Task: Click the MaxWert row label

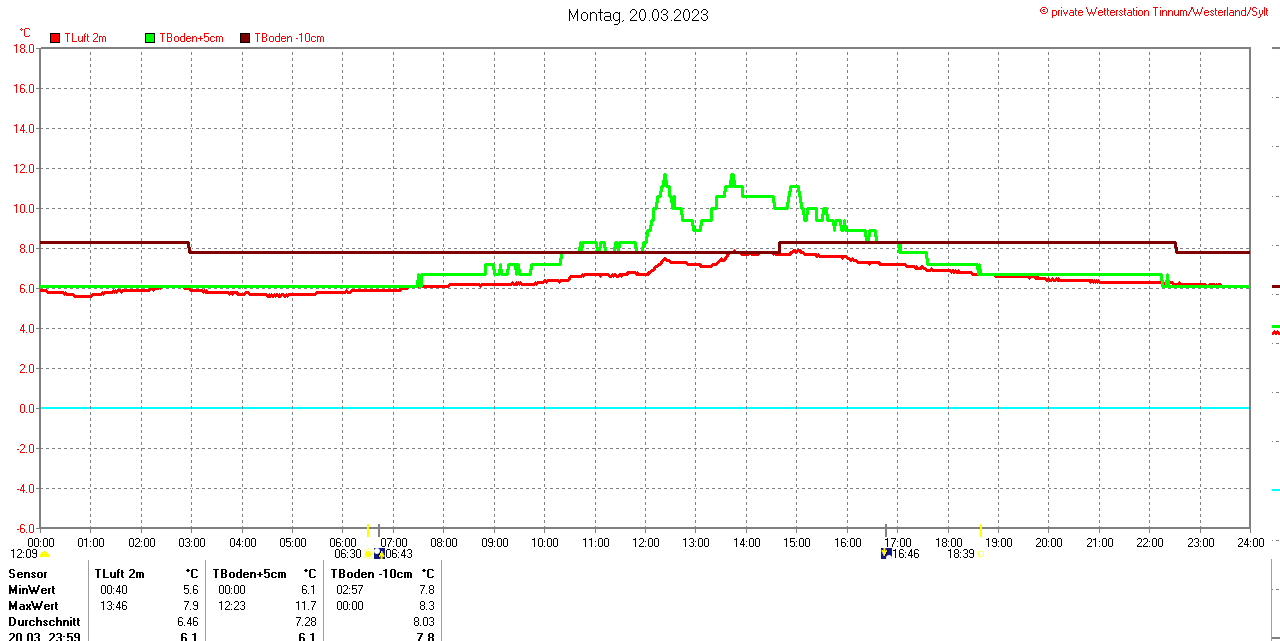Action: [33, 606]
